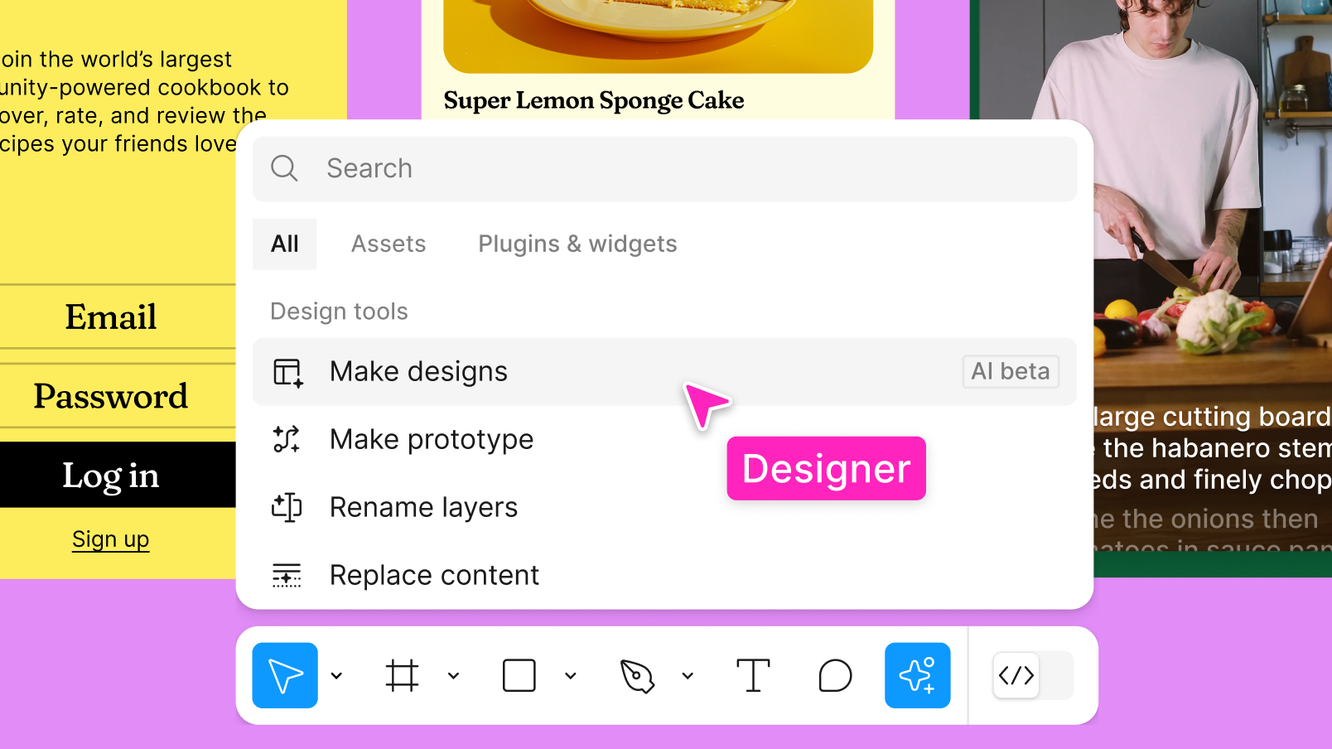Switch to the All tab

click(x=285, y=244)
